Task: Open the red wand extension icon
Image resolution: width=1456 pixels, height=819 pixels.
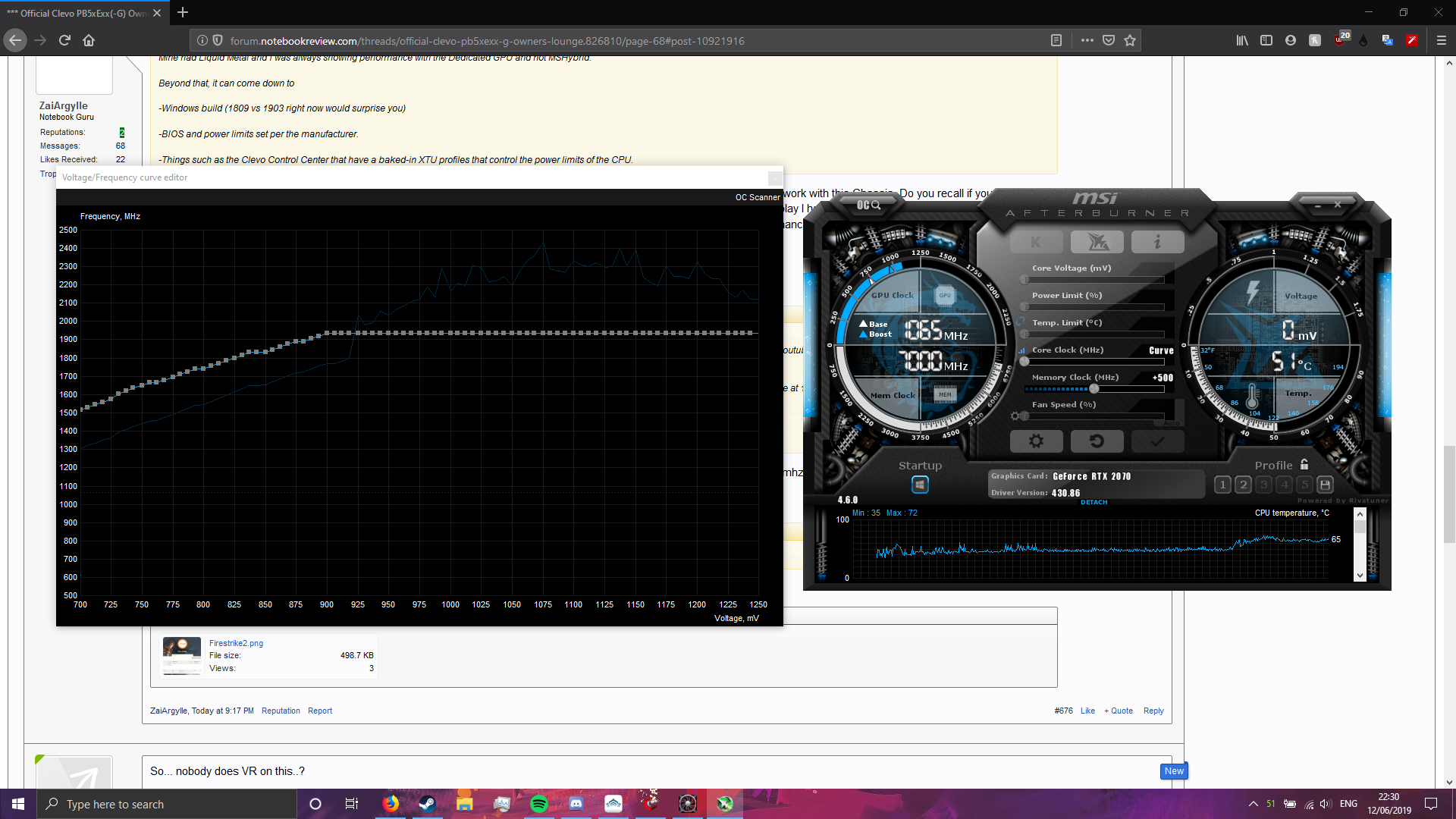Action: (1412, 40)
